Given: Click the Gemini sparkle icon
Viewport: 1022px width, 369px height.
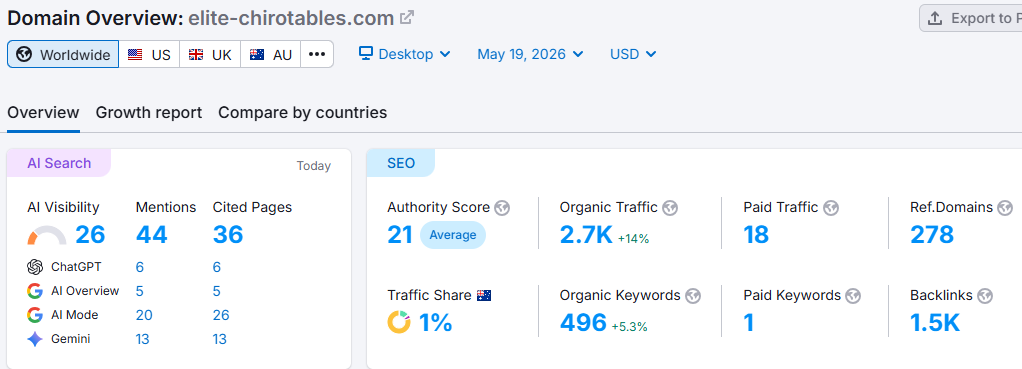Looking at the screenshot, I should tap(35, 339).
